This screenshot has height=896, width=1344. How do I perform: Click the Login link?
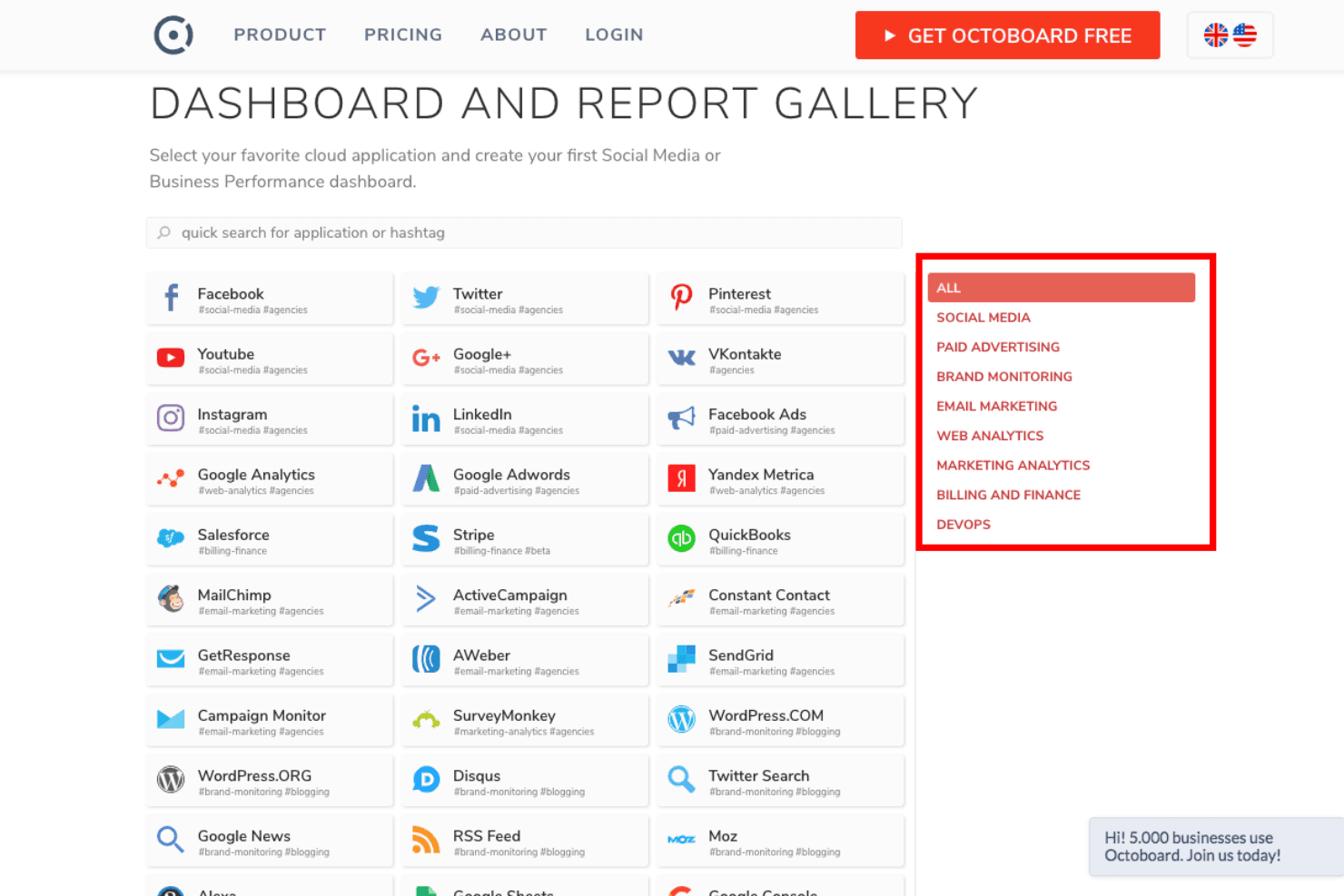coord(614,34)
